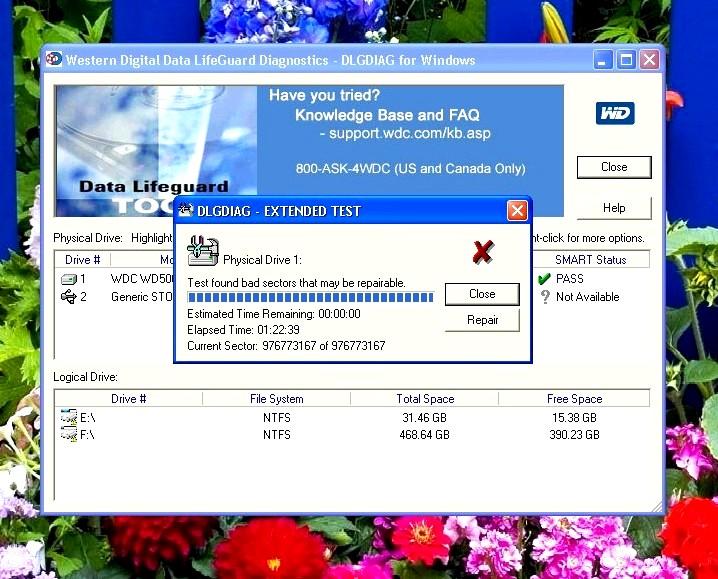Viewport: 718px width, 579px height.
Task: Click the 390.23 GB free space value
Action: 574,435
